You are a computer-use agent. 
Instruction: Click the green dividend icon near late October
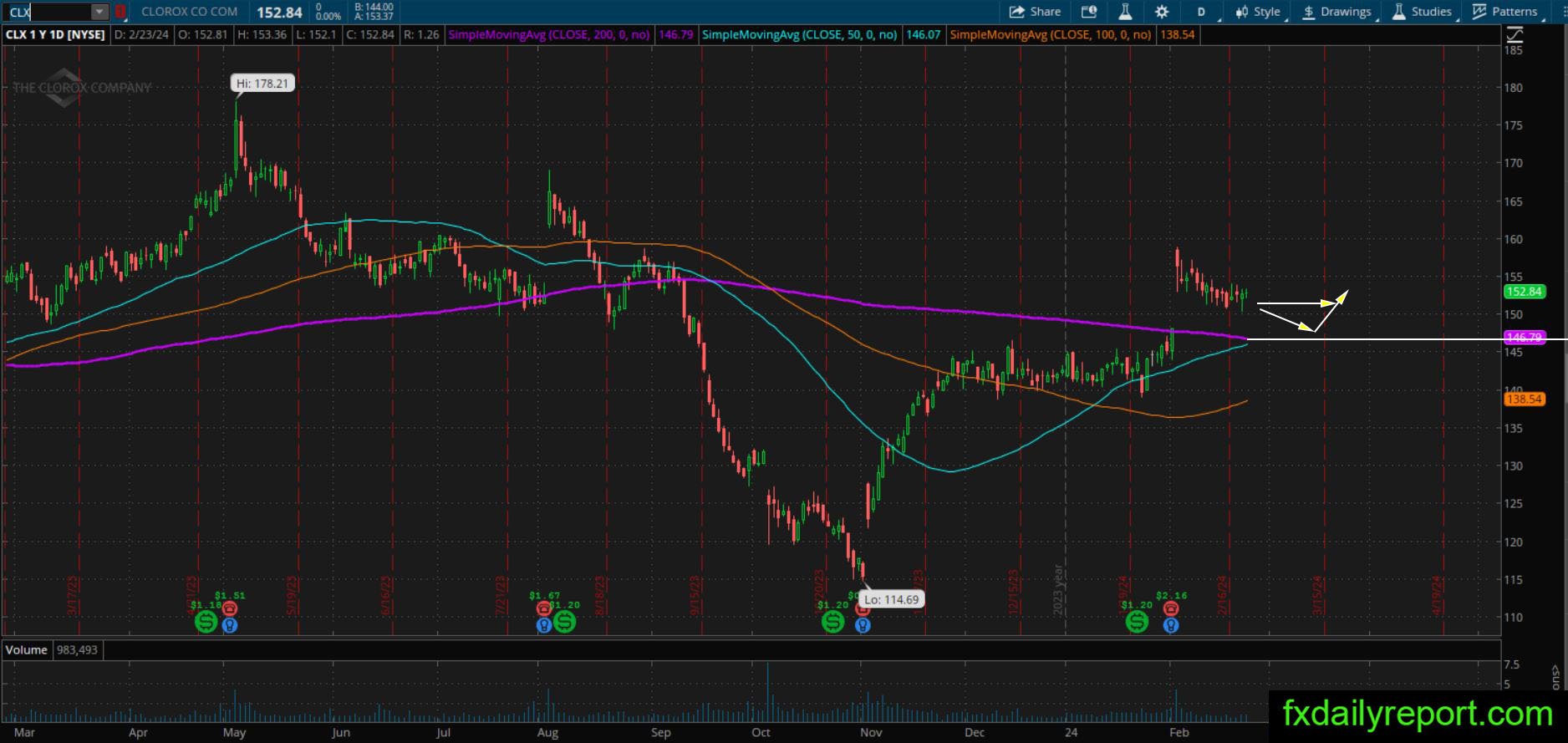(x=832, y=622)
